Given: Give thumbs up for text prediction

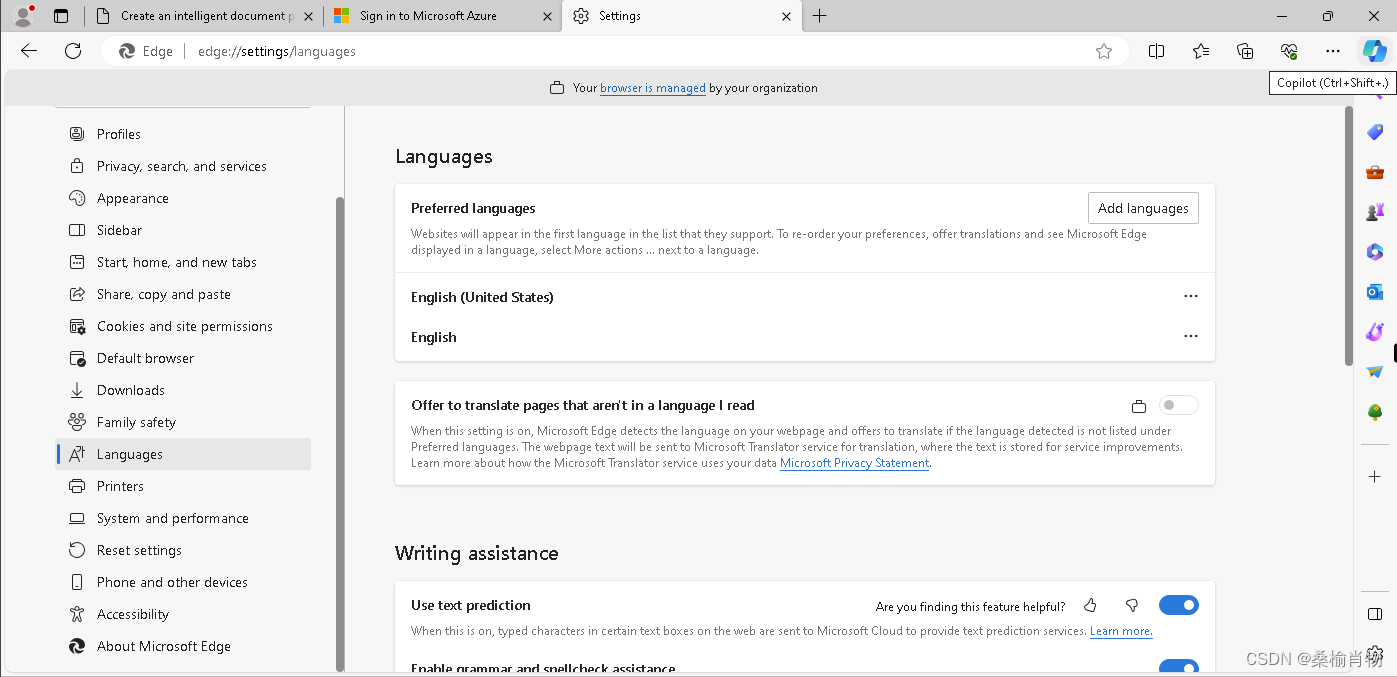Looking at the screenshot, I should [x=1090, y=605].
